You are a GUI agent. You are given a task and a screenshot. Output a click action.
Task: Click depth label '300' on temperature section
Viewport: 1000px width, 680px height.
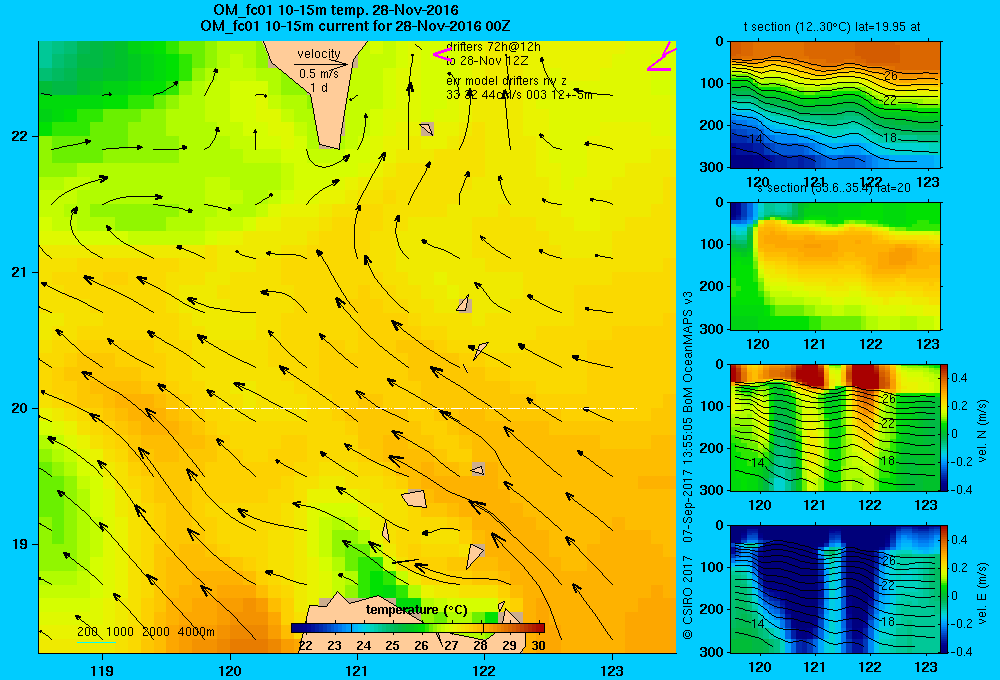(x=712, y=167)
